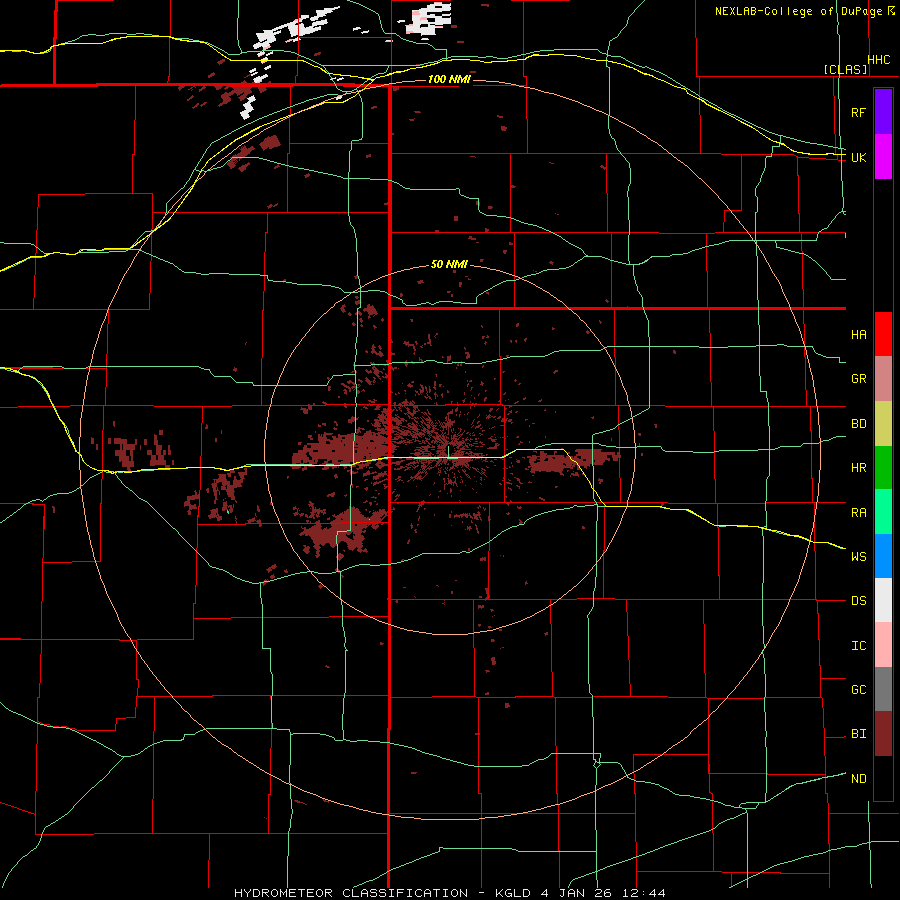Click the HA legend label
900x900 pixels.
[x=858, y=334]
